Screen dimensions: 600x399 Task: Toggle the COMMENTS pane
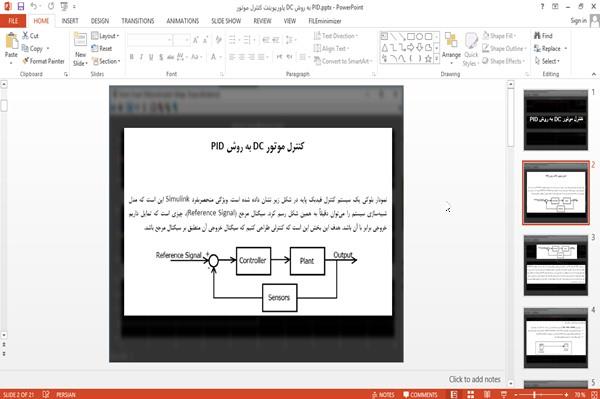click(x=420, y=394)
